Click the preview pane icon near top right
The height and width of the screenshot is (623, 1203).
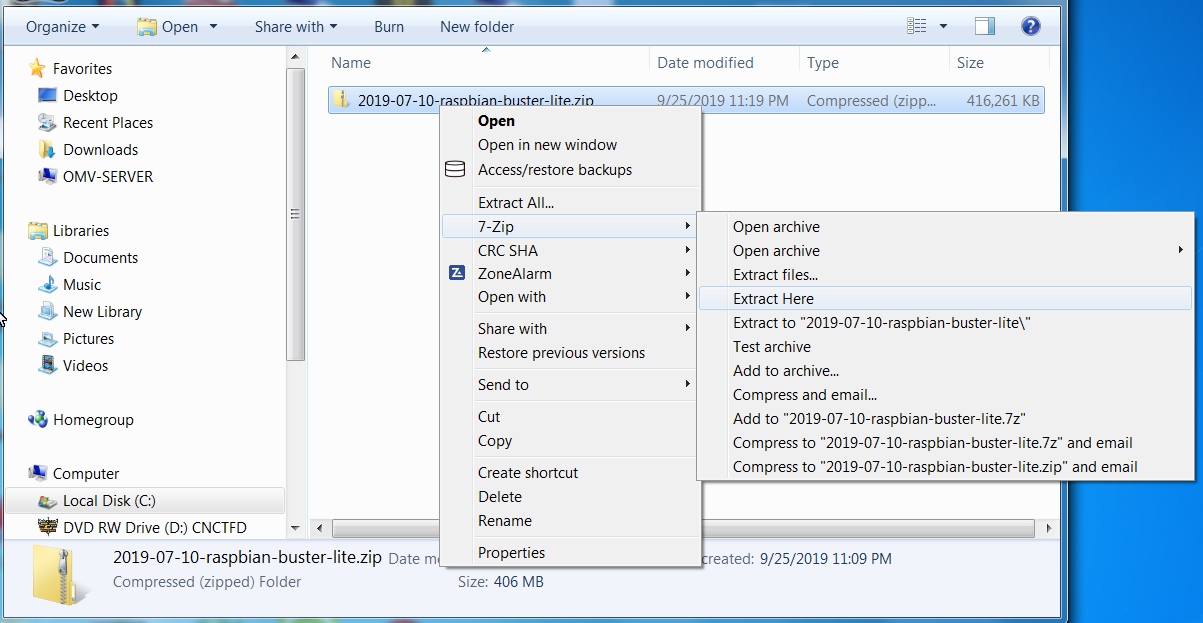(984, 25)
